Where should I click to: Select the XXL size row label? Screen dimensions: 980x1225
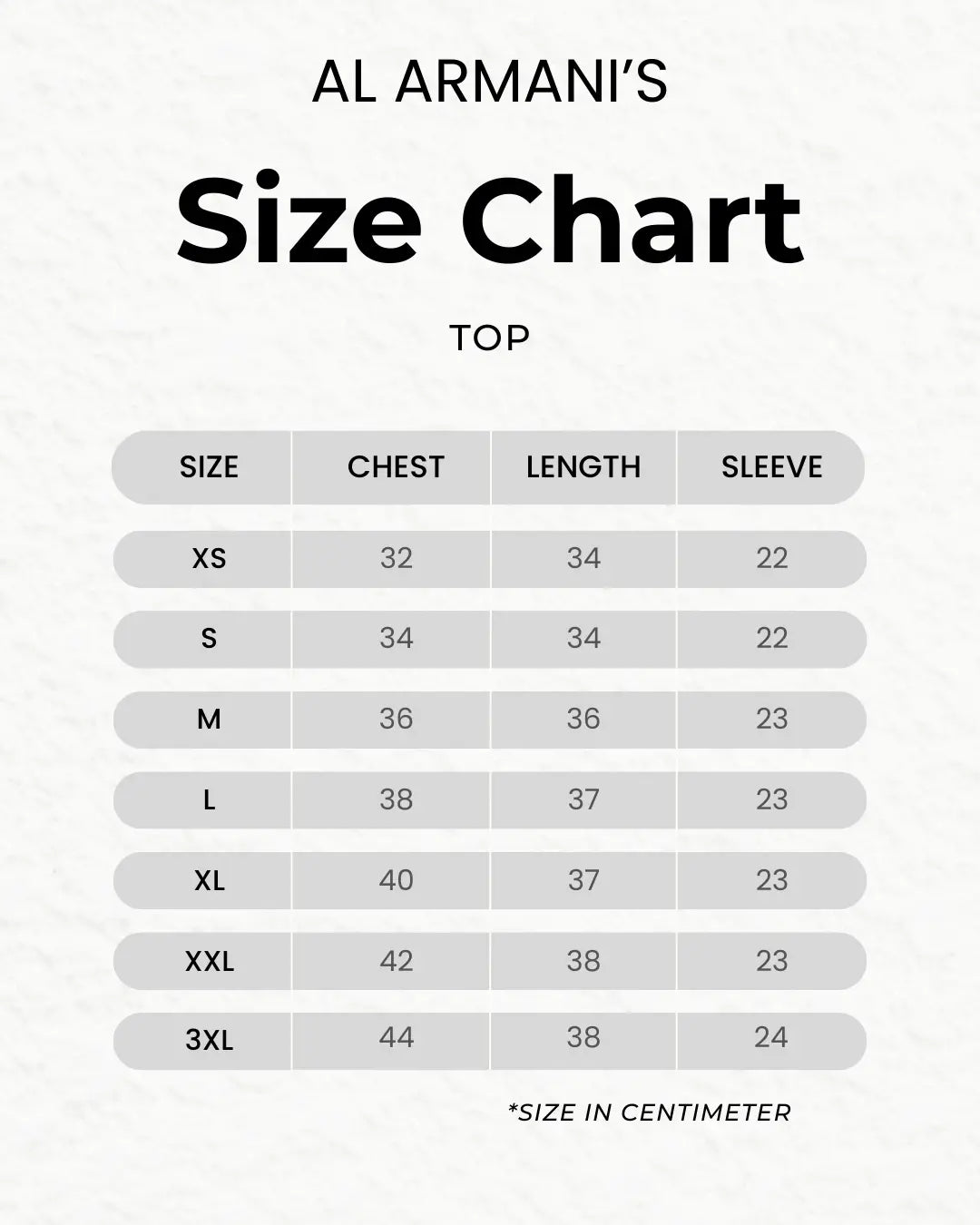click(210, 961)
